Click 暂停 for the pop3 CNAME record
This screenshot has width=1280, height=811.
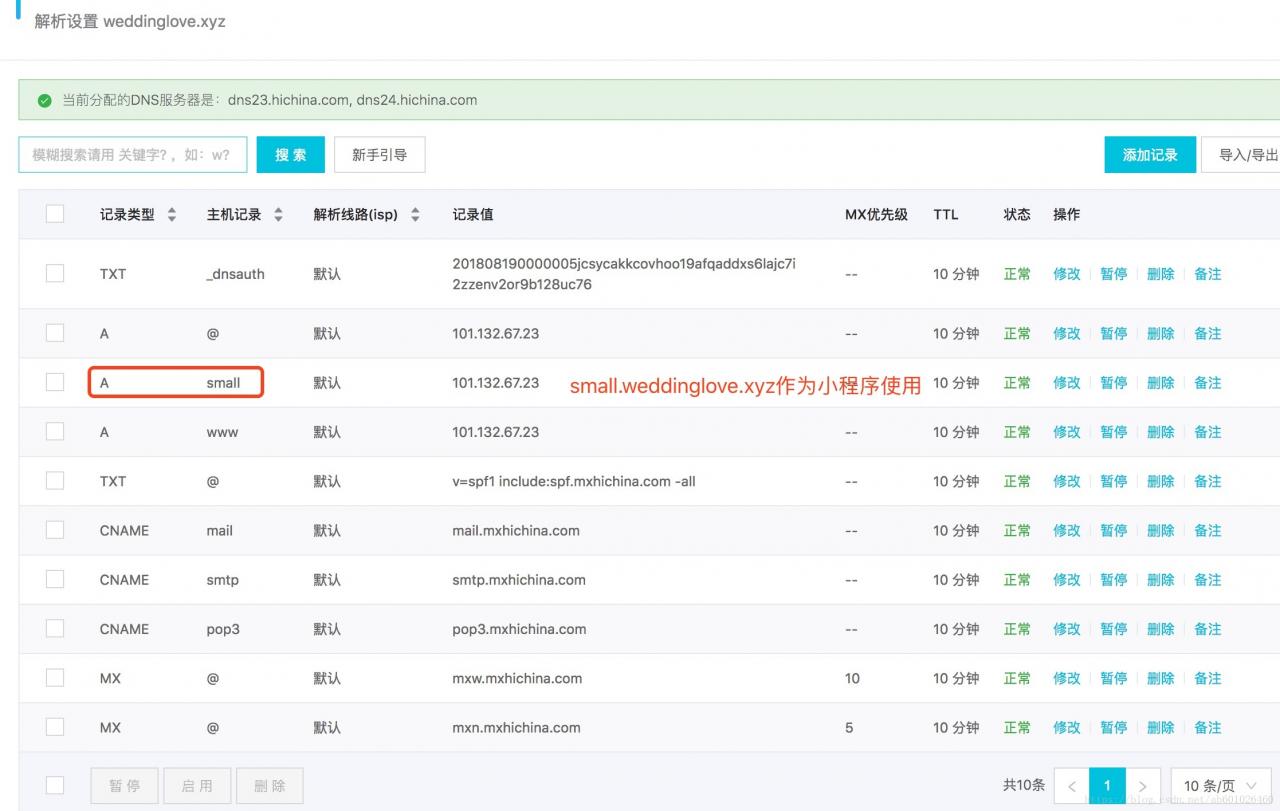1114,629
